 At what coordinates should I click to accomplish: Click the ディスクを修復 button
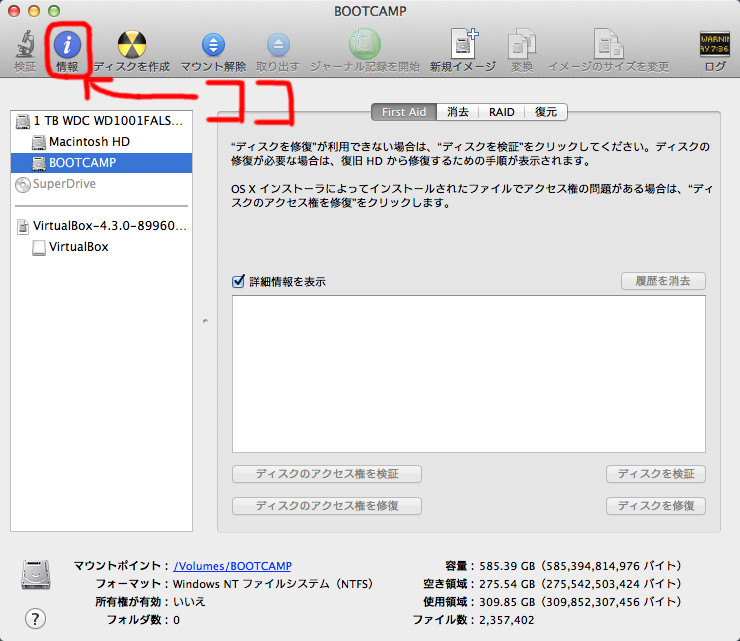656,506
